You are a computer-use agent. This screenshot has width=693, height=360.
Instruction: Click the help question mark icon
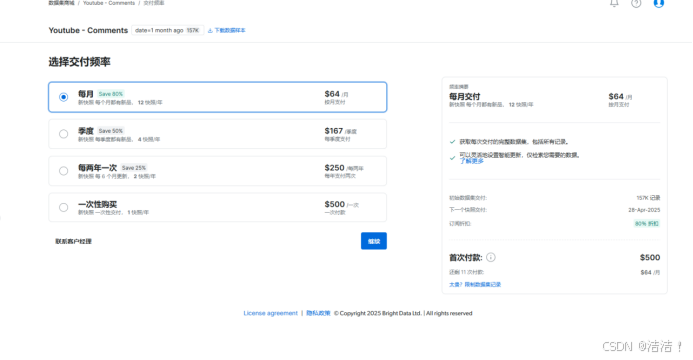(x=636, y=3)
